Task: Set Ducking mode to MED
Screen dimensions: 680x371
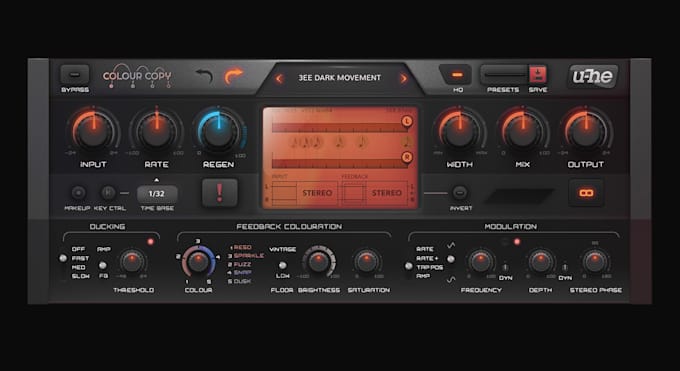Action: tap(78, 267)
